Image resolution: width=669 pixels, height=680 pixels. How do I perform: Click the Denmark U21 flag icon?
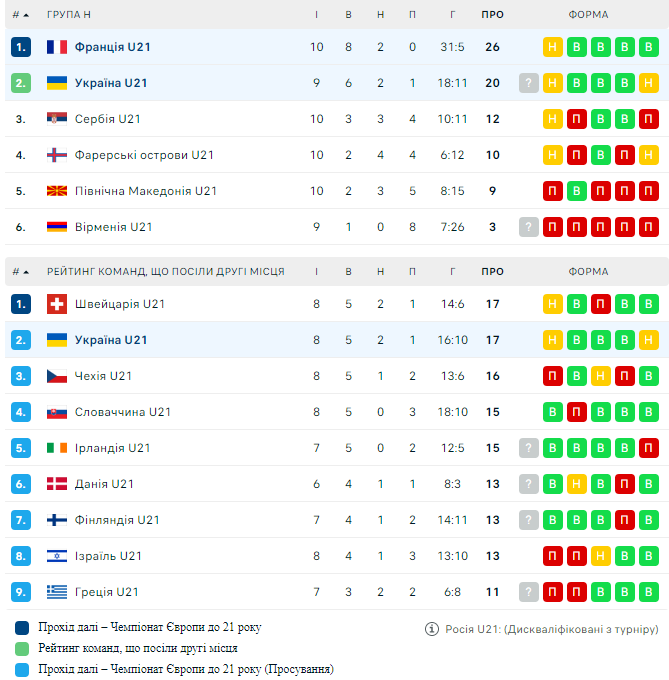pos(57,484)
